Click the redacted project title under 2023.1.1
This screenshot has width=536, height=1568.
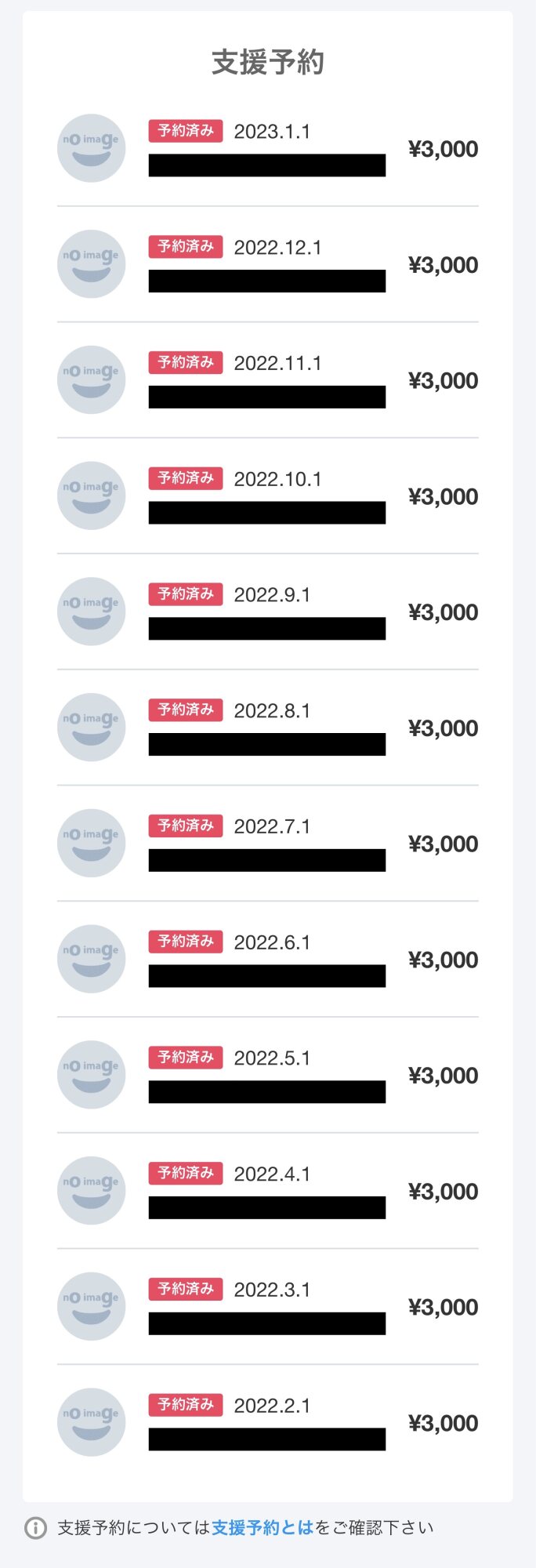[x=267, y=165]
